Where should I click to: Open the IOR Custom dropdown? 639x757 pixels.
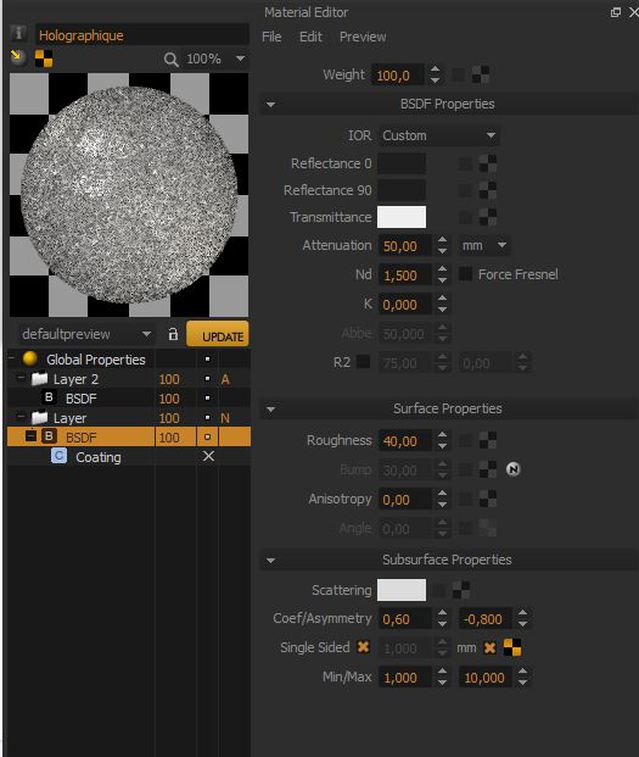(x=438, y=136)
